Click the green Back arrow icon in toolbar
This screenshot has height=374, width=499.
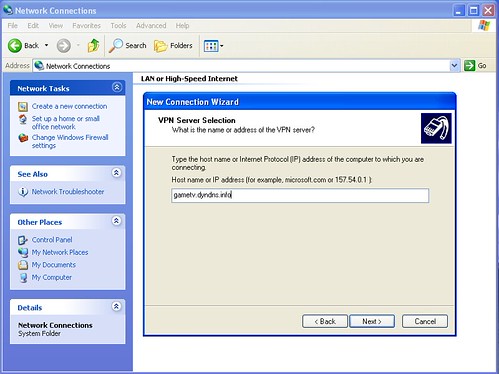[x=15, y=46]
